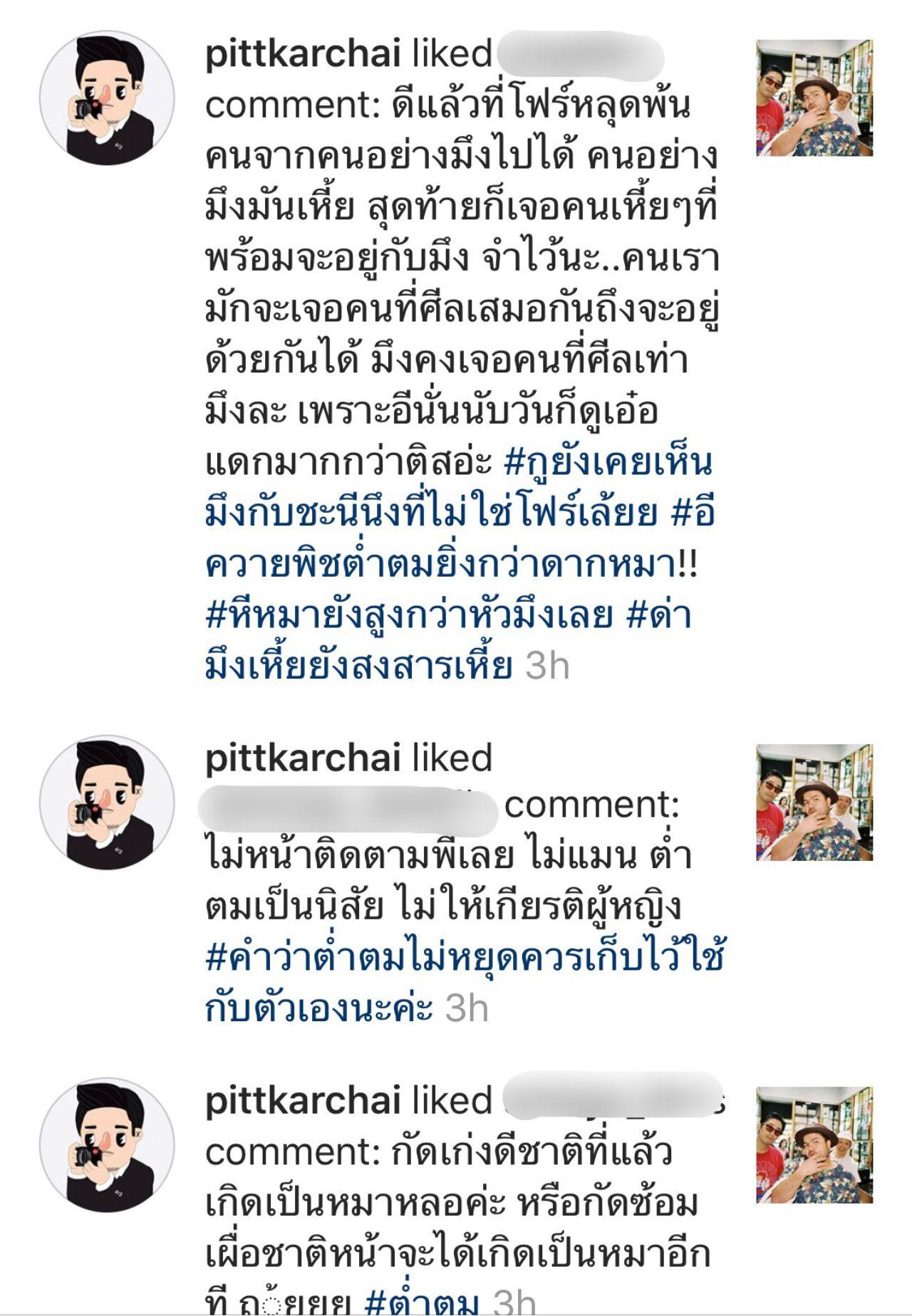Open the first pittkarchai profile avatar
The height and width of the screenshot is (1316, 912).
click(107, 98)
